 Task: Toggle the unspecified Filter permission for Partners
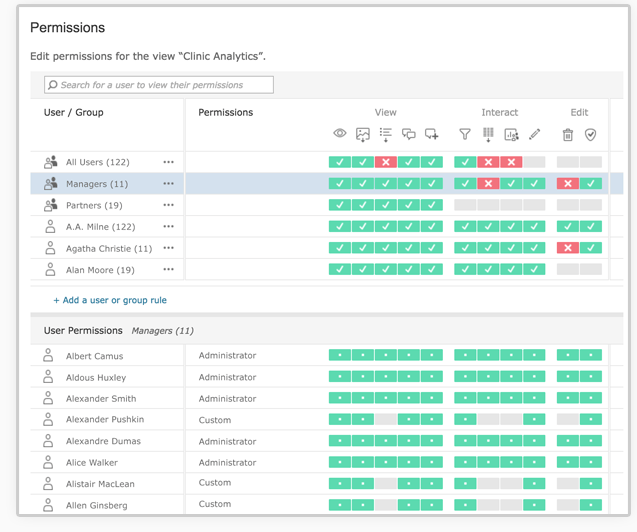[465, 205]
